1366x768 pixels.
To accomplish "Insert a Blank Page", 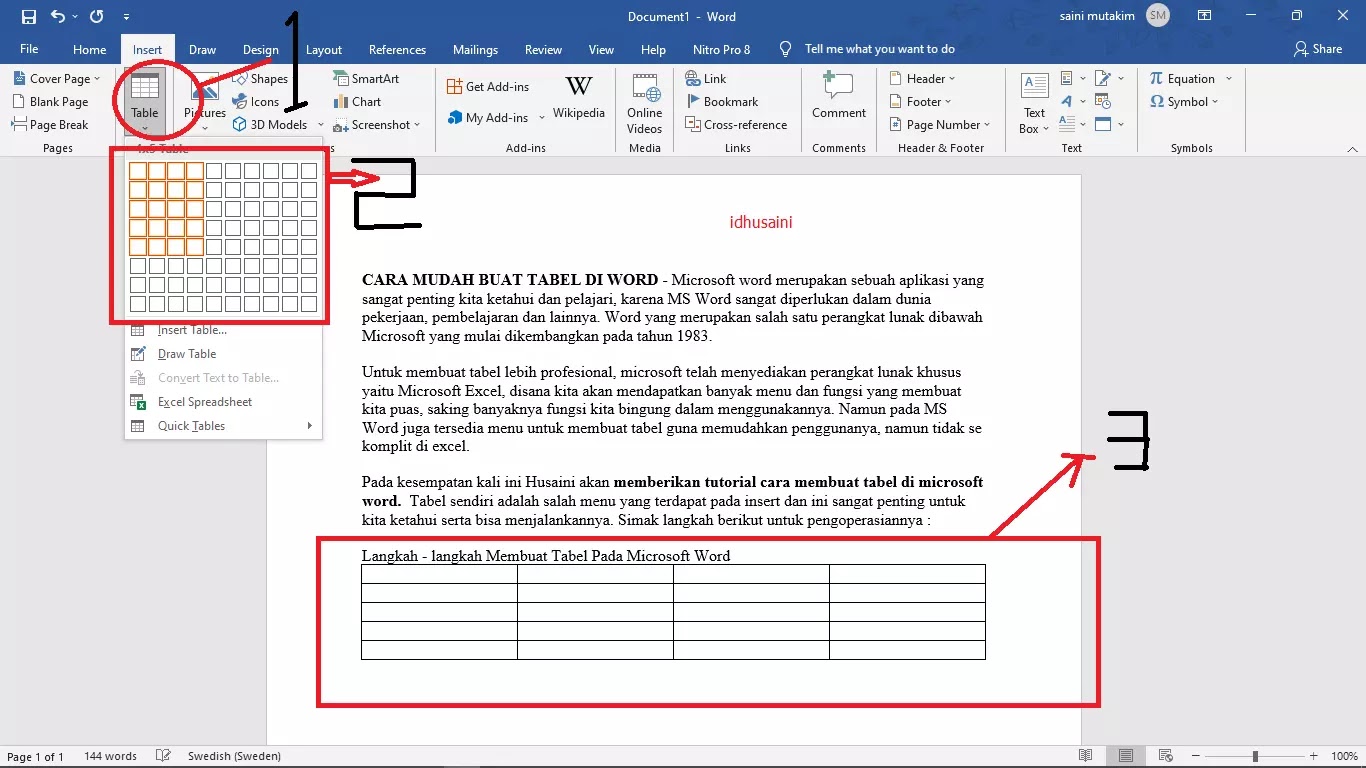I will click(x=50, y=101).
